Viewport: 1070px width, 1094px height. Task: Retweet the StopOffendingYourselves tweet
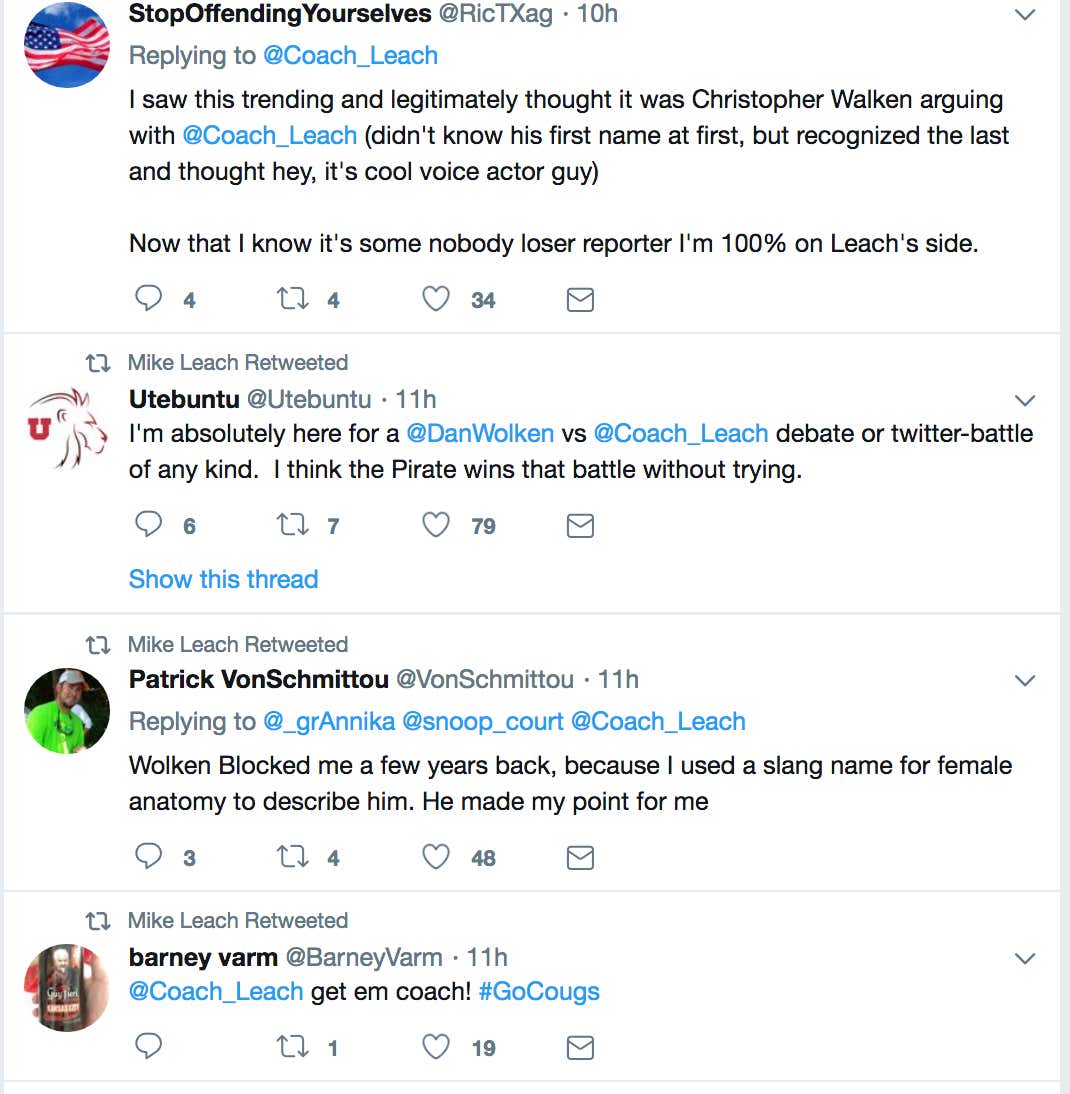pyautogui.click(x=293, y=299)
